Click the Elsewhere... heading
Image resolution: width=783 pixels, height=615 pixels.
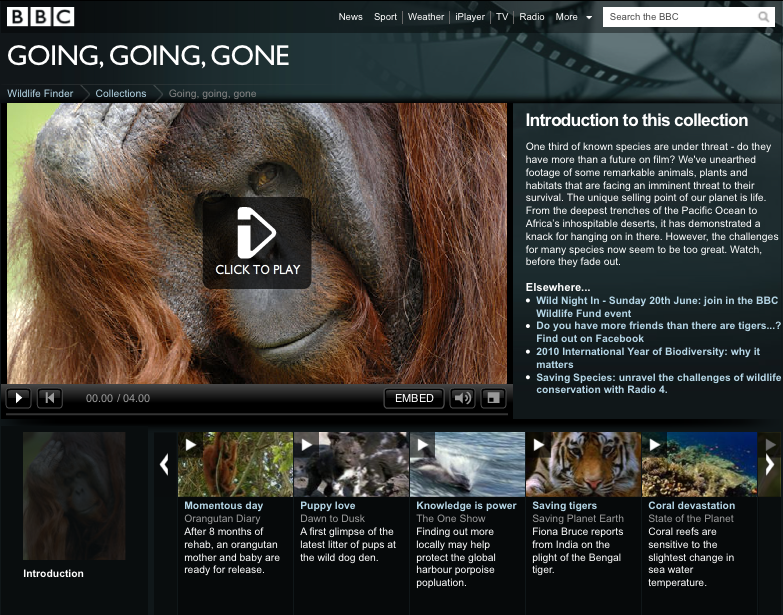click(558, 287)
